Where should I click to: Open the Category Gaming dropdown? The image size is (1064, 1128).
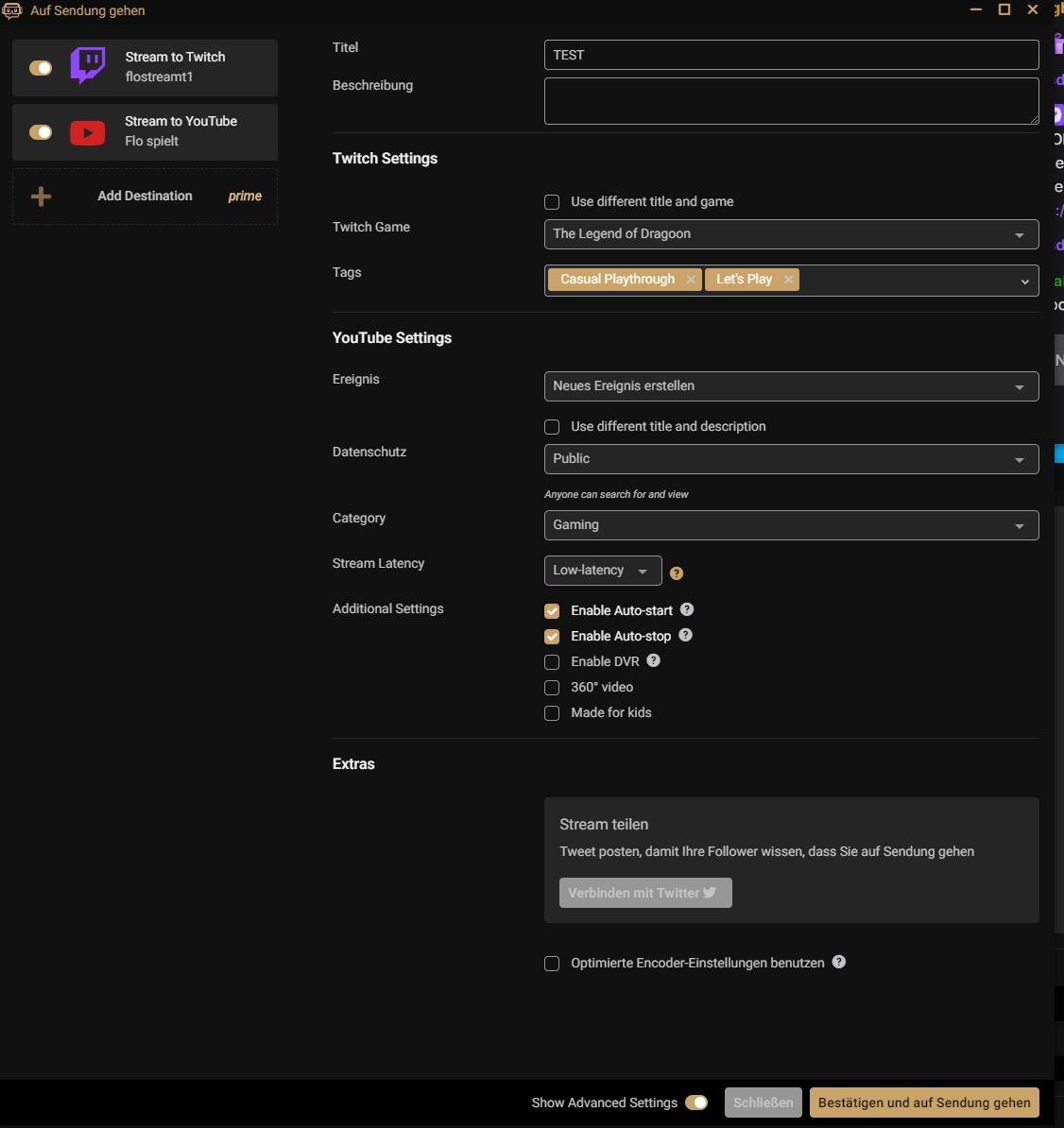791,525
